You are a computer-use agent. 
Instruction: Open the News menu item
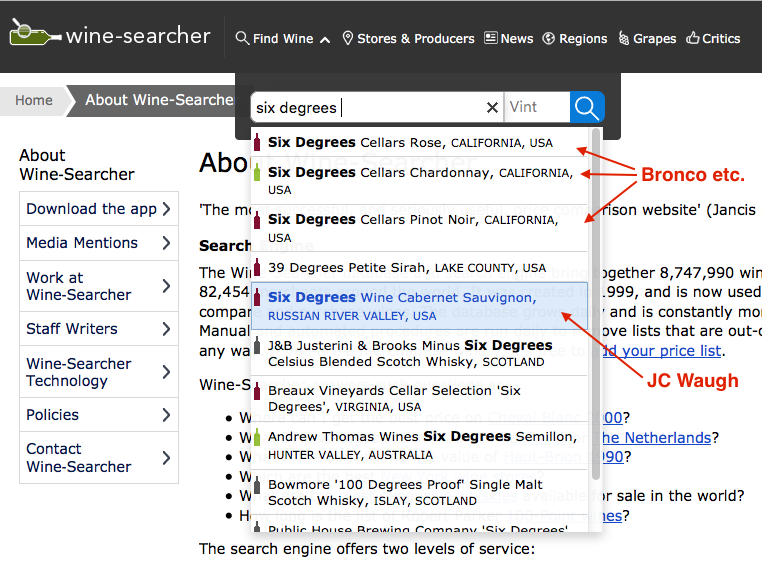pos(508,38)
